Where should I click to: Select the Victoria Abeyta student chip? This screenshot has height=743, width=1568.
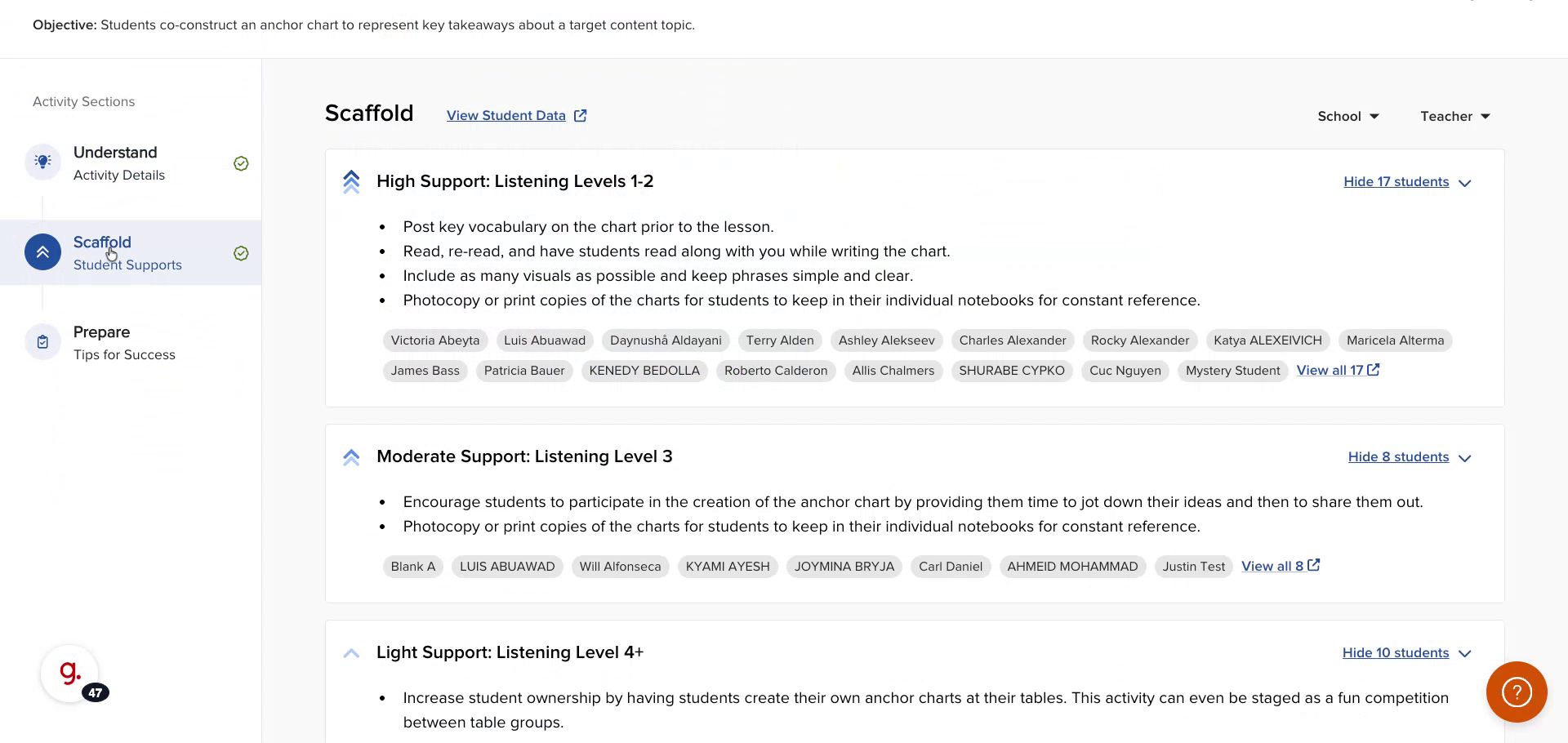(434, 340)
